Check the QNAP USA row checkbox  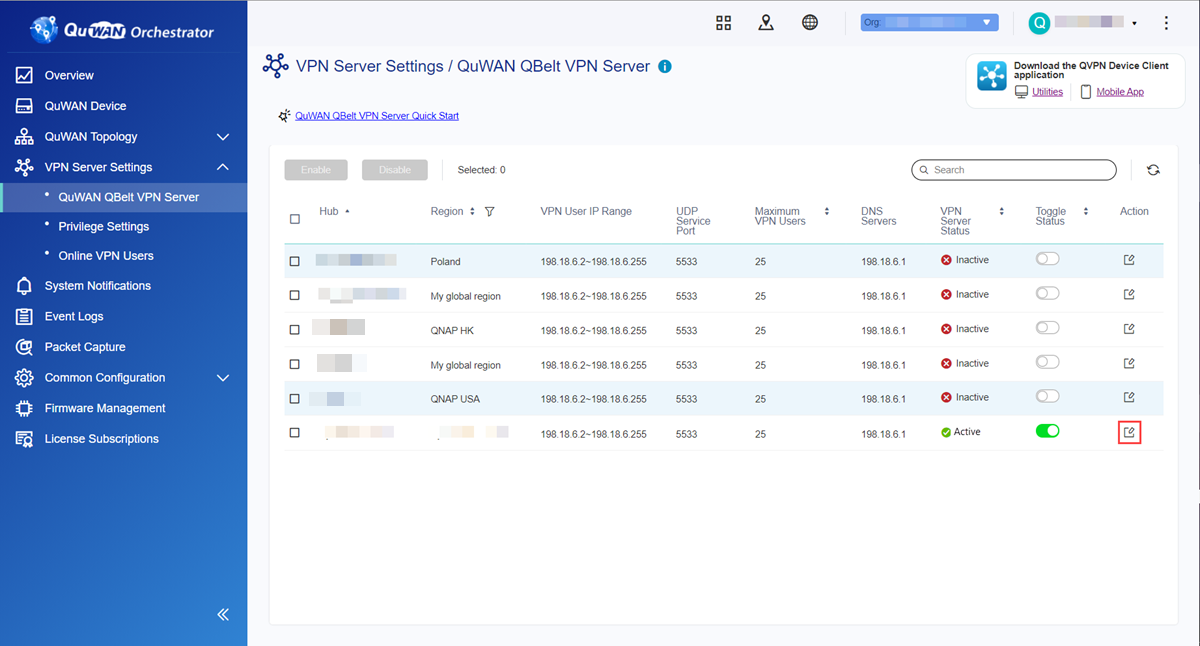(x=294, y=399)
